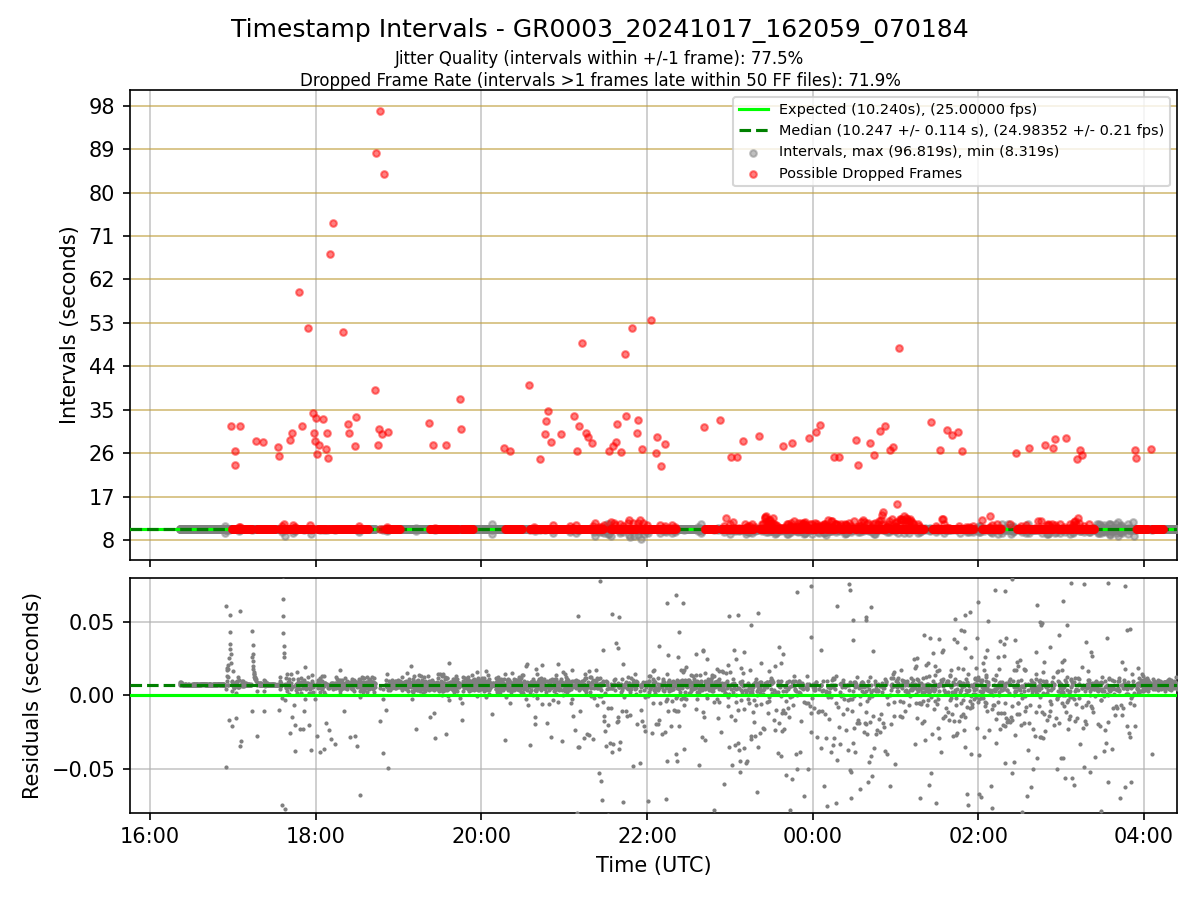The width and height of the screenshot is (1200, 900).
Task: Click the 'Residuals (seconds)' y-axis label
Action: coord(31,696)
